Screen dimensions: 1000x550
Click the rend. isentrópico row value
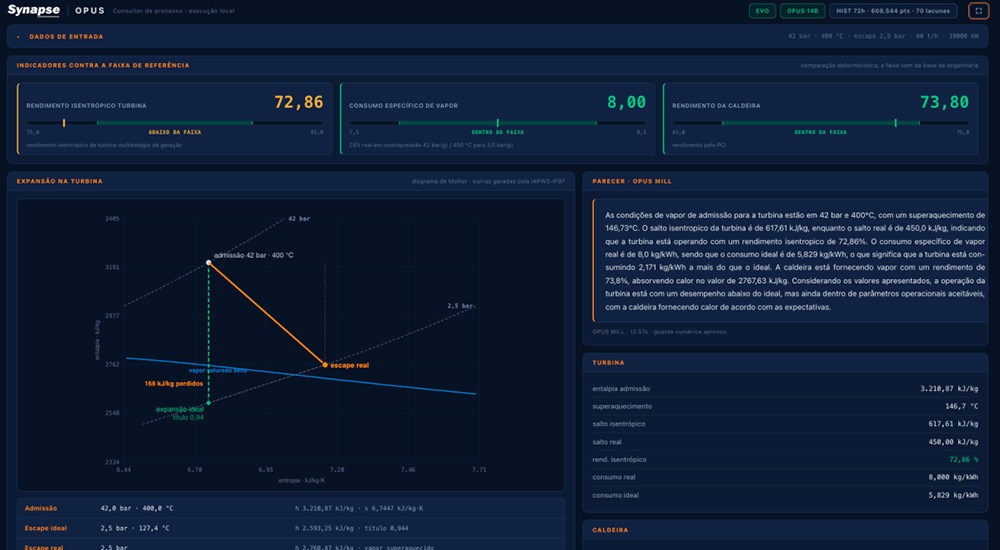click(964, 459)
